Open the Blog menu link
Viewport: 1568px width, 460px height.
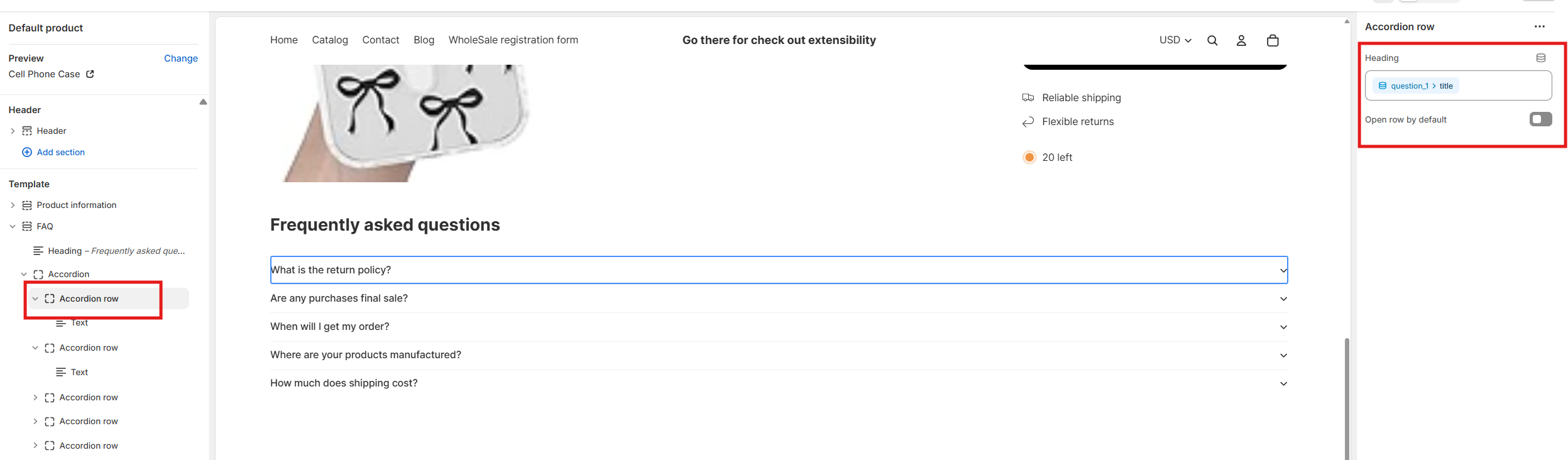pyautogui.click(x=424, y=40)
